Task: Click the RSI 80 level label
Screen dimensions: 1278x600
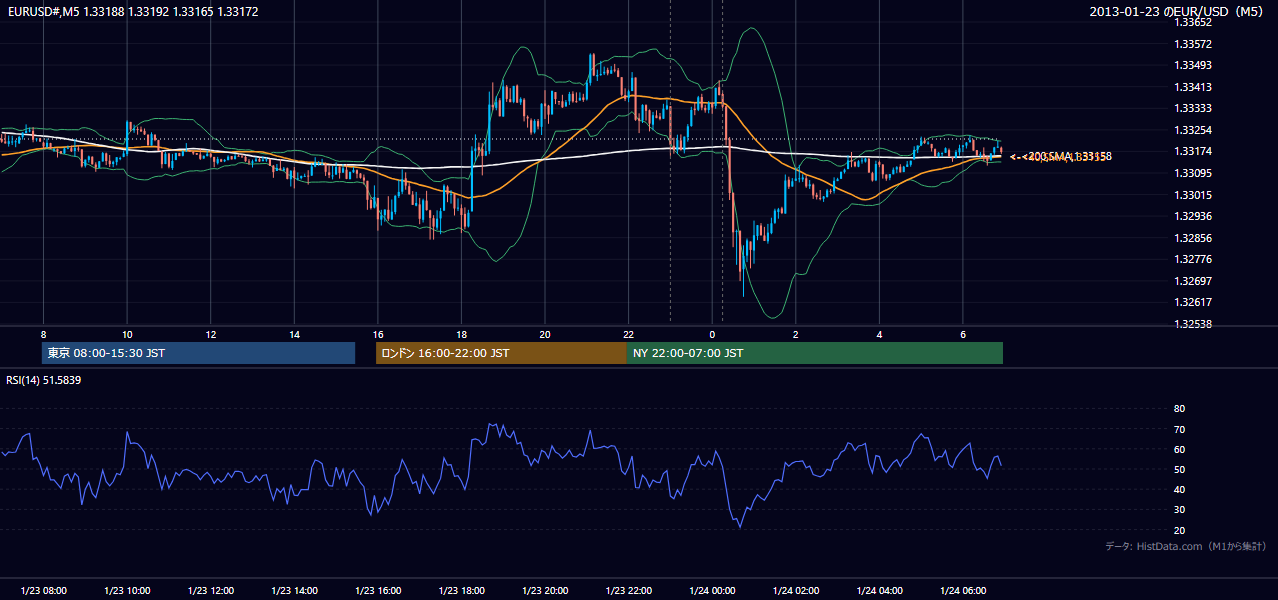Action: click(x=1179, y=409)
